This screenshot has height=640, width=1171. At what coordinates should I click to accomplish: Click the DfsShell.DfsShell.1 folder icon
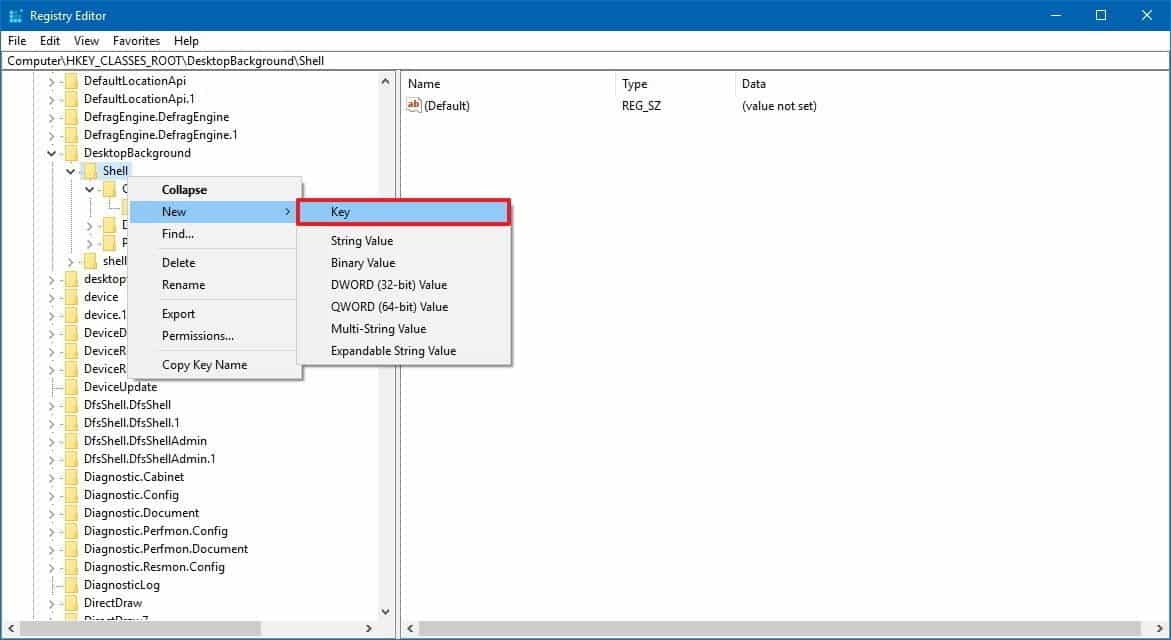tap(72, 423)
